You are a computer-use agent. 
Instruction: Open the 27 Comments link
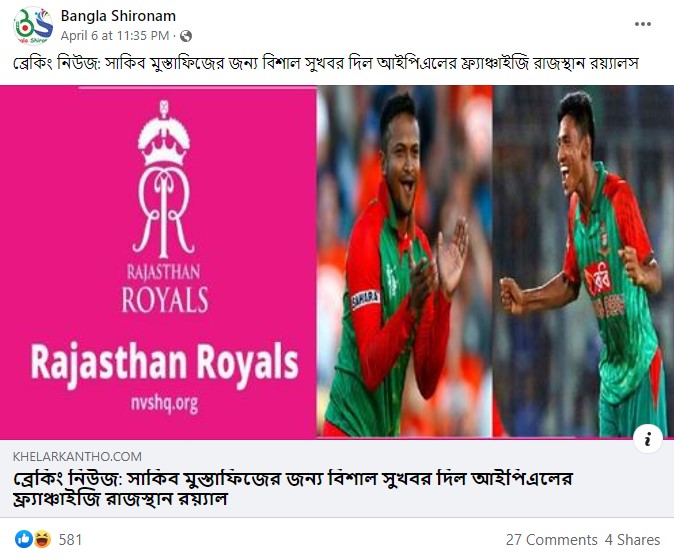tap(551, 540)
